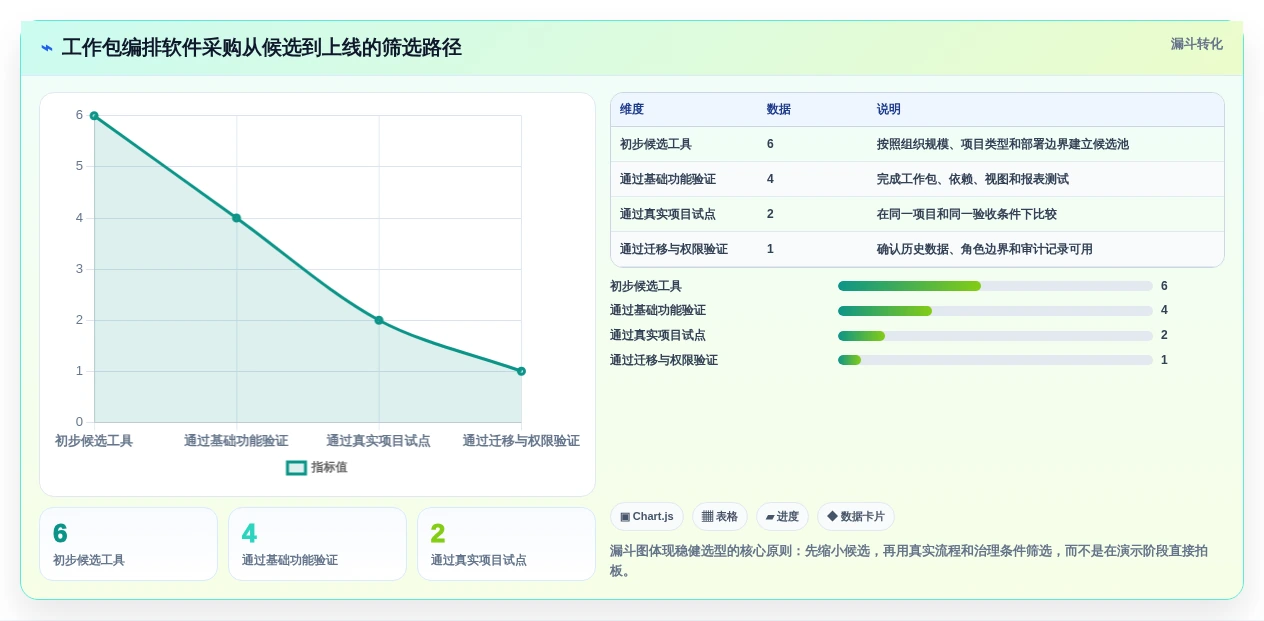Click the progress bar for 通过基础功能验证

click(995, 311)
